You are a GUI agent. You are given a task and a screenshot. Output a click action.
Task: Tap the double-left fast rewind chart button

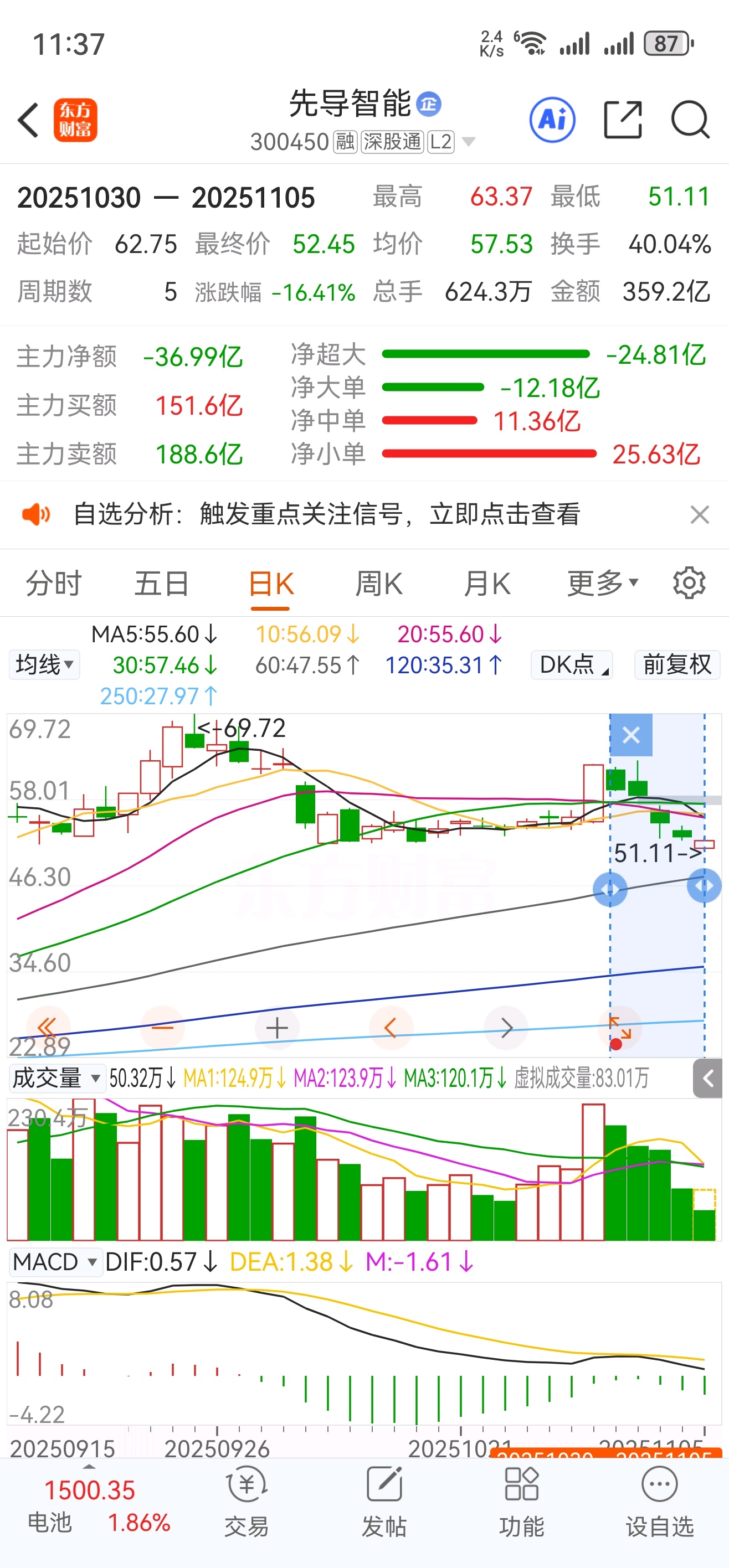click(47, 1028)
